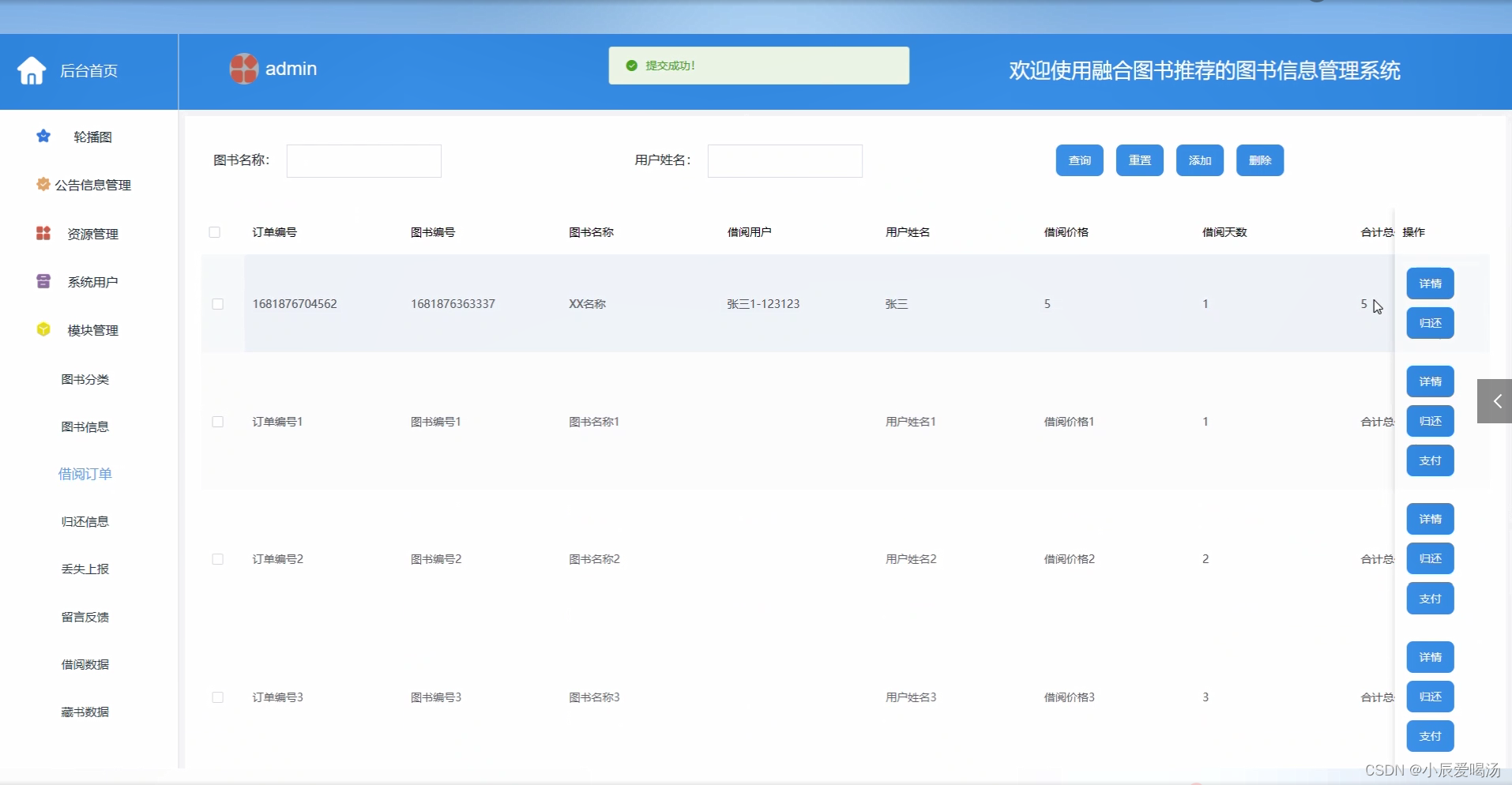Click cell 图书名称2
This screenshot has height=785, width=1512.
594,559
